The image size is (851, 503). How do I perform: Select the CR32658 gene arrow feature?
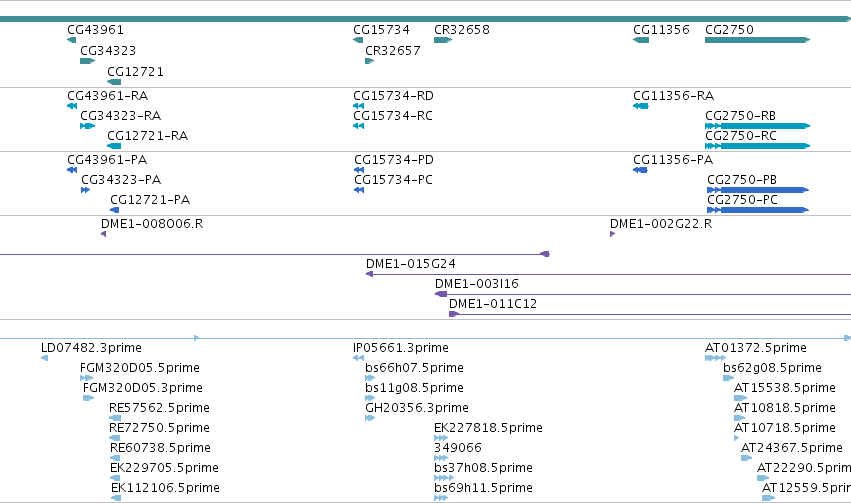pyautogui.click(x=443, y=40)
